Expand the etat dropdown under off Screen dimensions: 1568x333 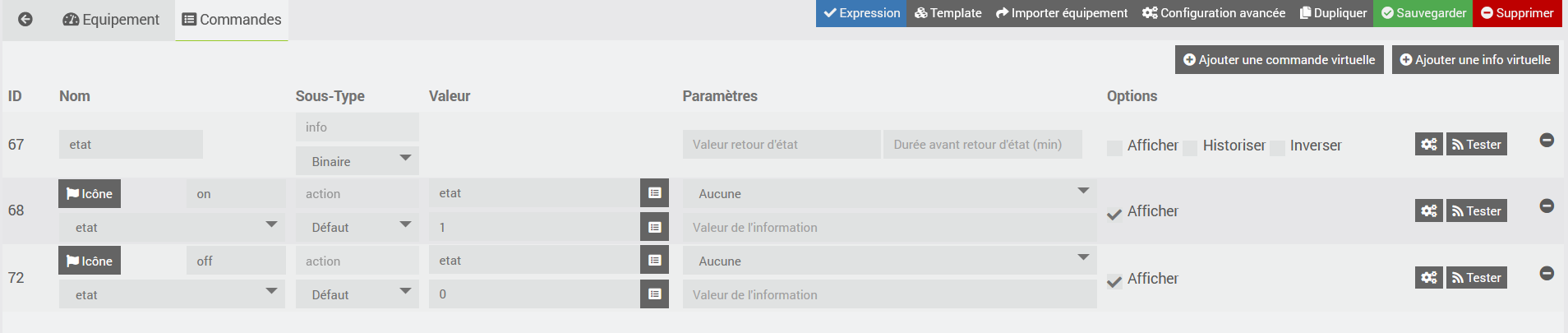172,294
